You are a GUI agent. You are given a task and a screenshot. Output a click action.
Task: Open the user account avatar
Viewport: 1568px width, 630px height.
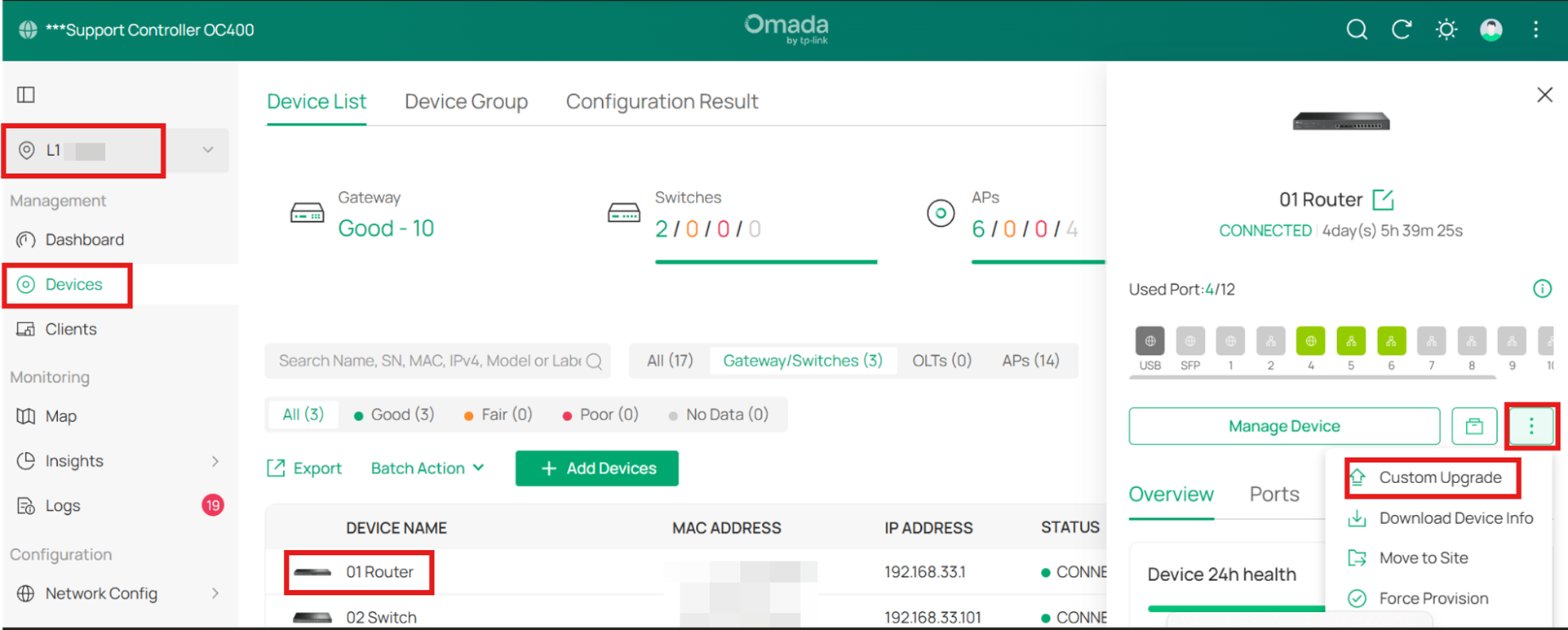(1491, 30)
